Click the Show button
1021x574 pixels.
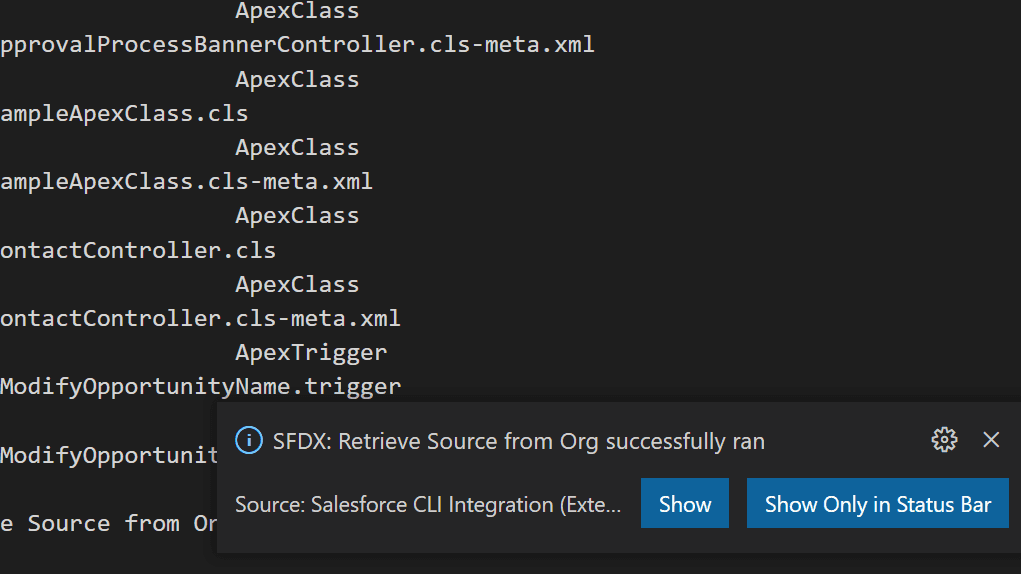click(x=684, y=504)
